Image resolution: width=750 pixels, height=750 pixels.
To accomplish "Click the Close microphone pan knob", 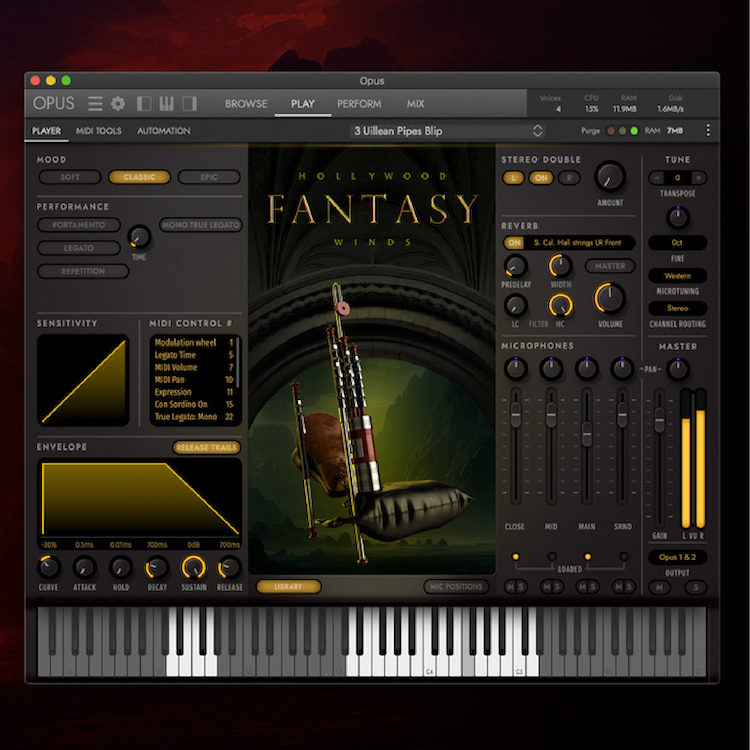I will point(516,368).
